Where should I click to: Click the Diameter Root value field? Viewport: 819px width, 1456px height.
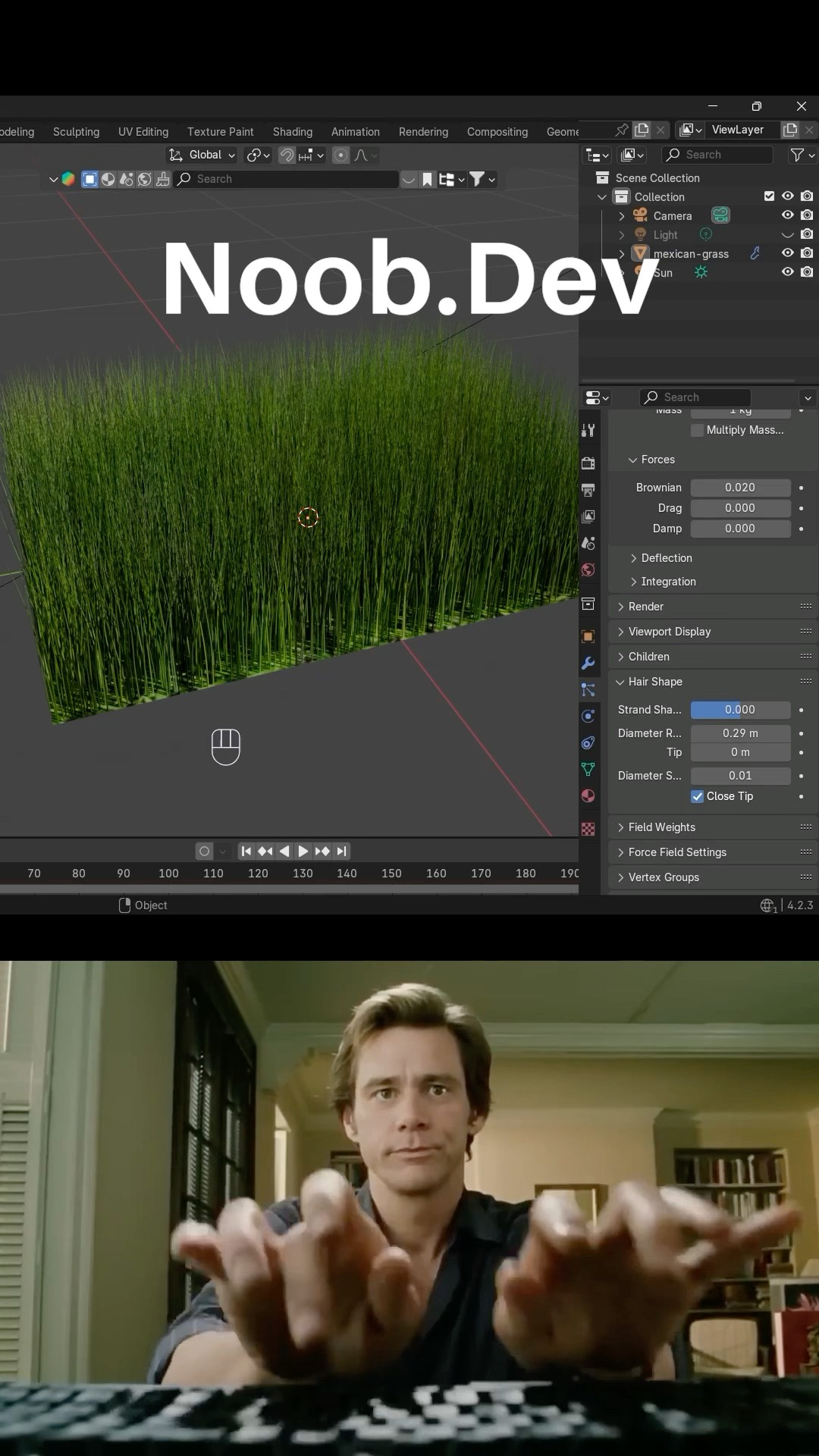click(740, 733)
